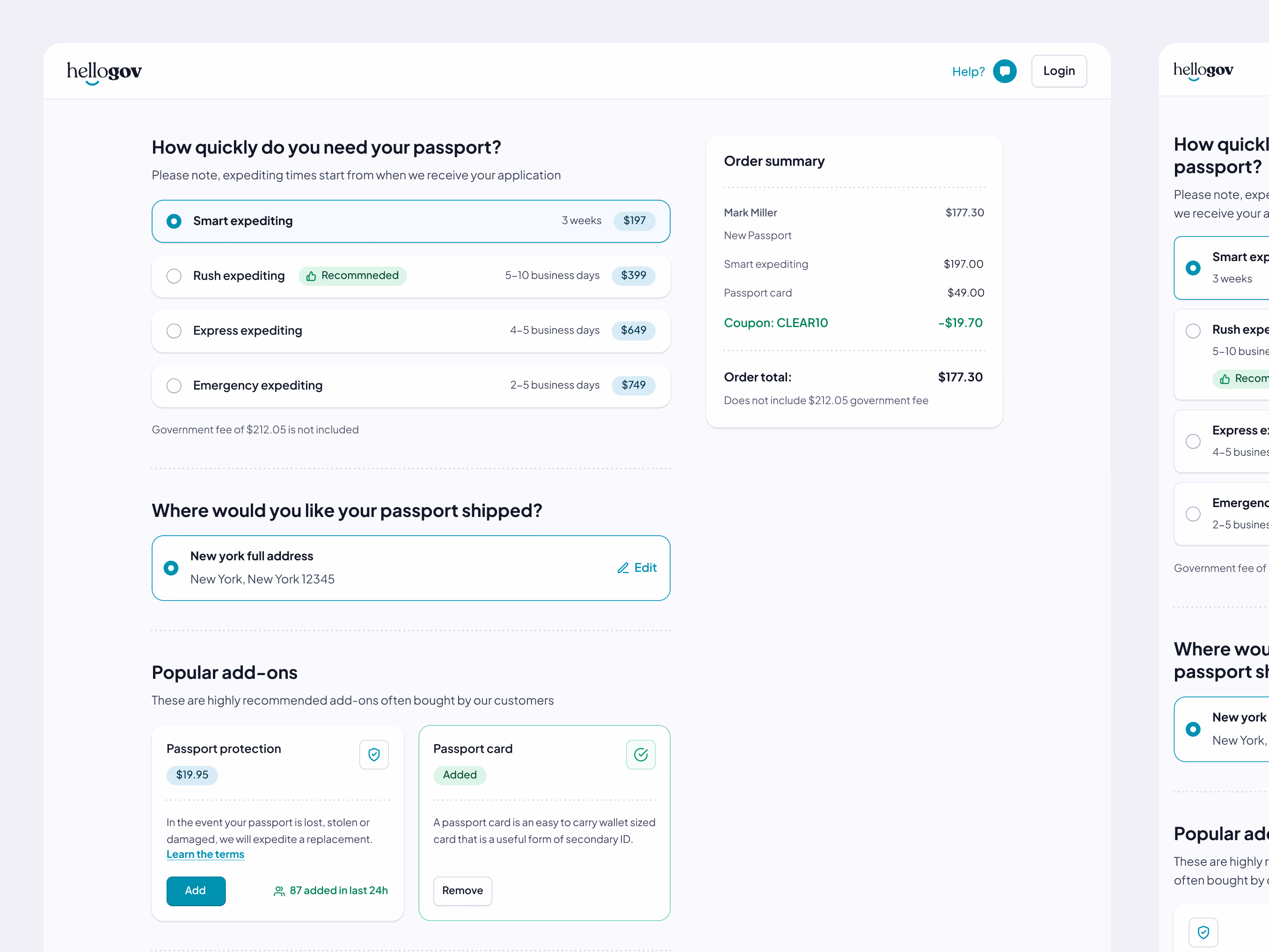Click shield icon in right window add-on card
The width and height of the screenshot is (1269, 952).
point(1203,932)
